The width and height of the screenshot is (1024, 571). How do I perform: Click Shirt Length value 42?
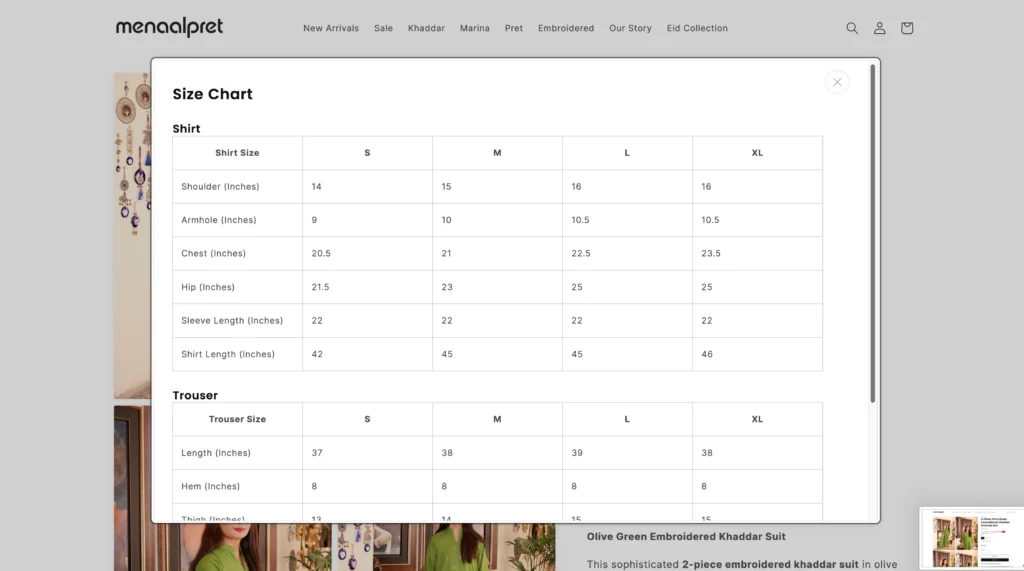tap(317, 354)
